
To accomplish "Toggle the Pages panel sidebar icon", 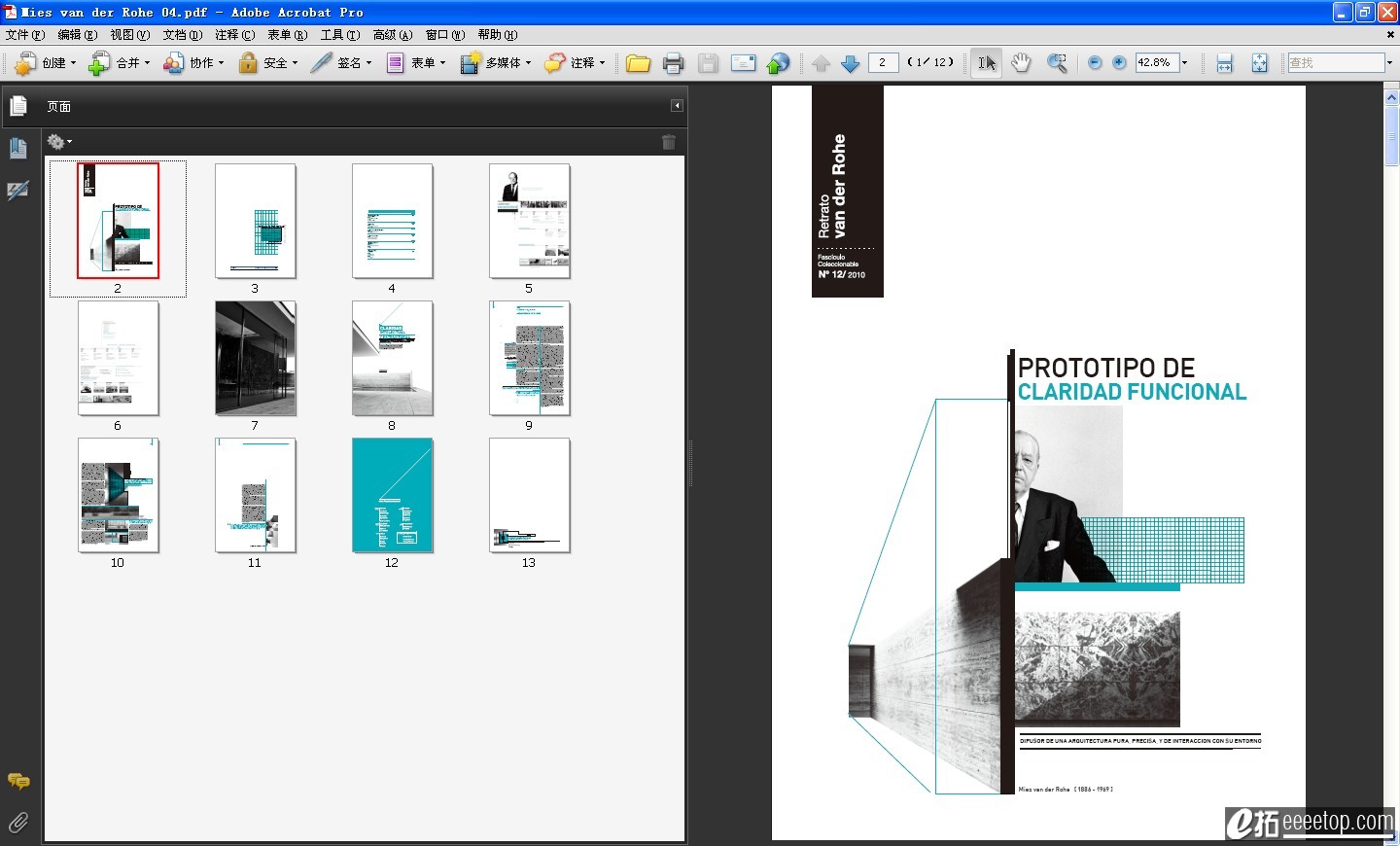I will pyautogui.click(x=17, y=106).
